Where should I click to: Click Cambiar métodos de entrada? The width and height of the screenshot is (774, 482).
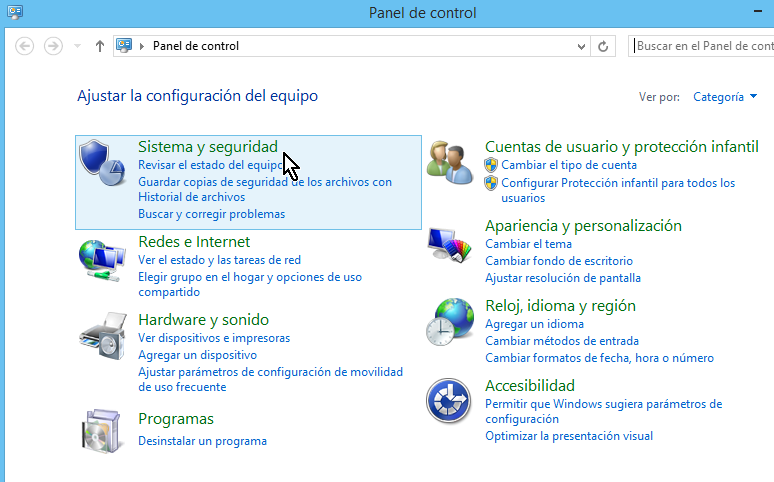click(562, 341)
